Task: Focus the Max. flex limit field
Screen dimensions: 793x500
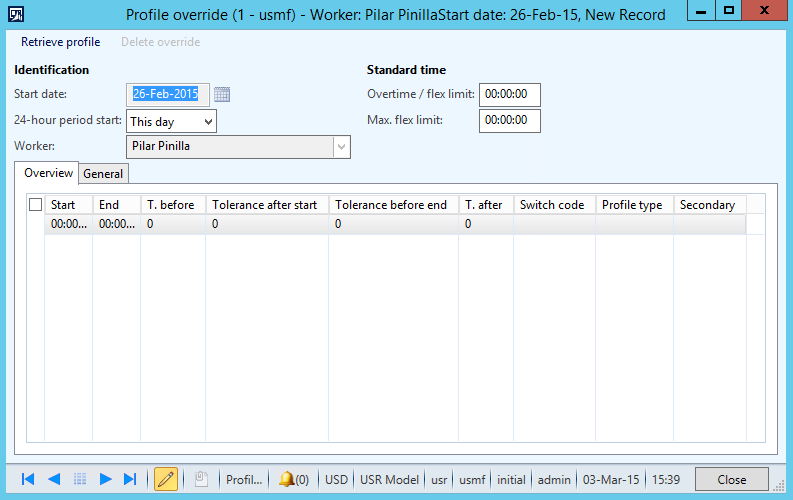Action: 509,121
